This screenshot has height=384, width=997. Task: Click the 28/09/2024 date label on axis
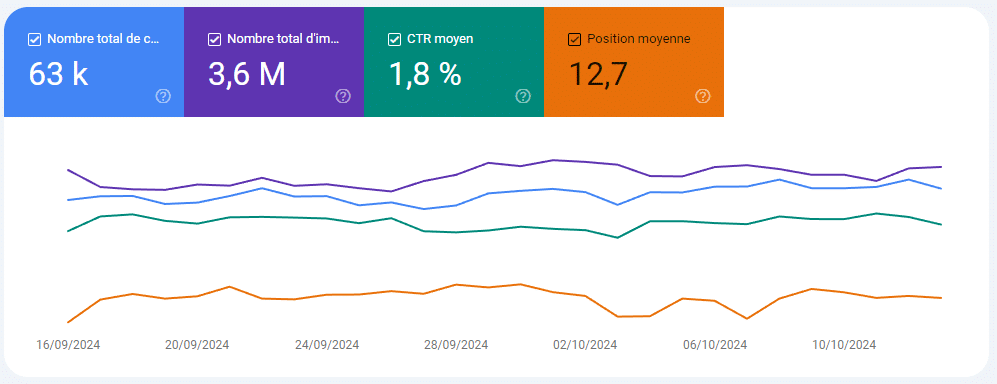coord(456,345)
